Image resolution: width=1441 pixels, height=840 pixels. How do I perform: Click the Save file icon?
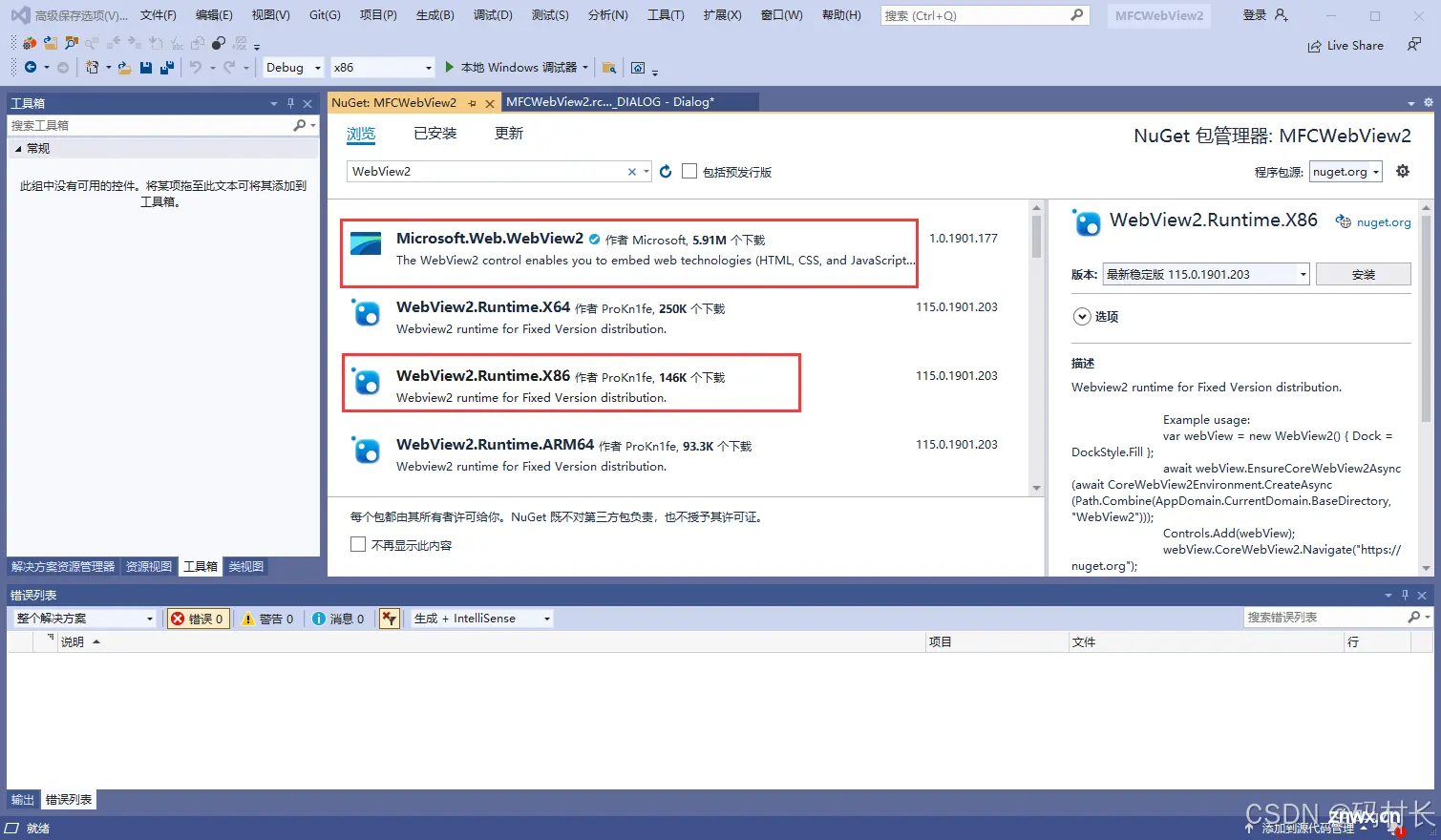pyautogui.click(x=146, y=67)
